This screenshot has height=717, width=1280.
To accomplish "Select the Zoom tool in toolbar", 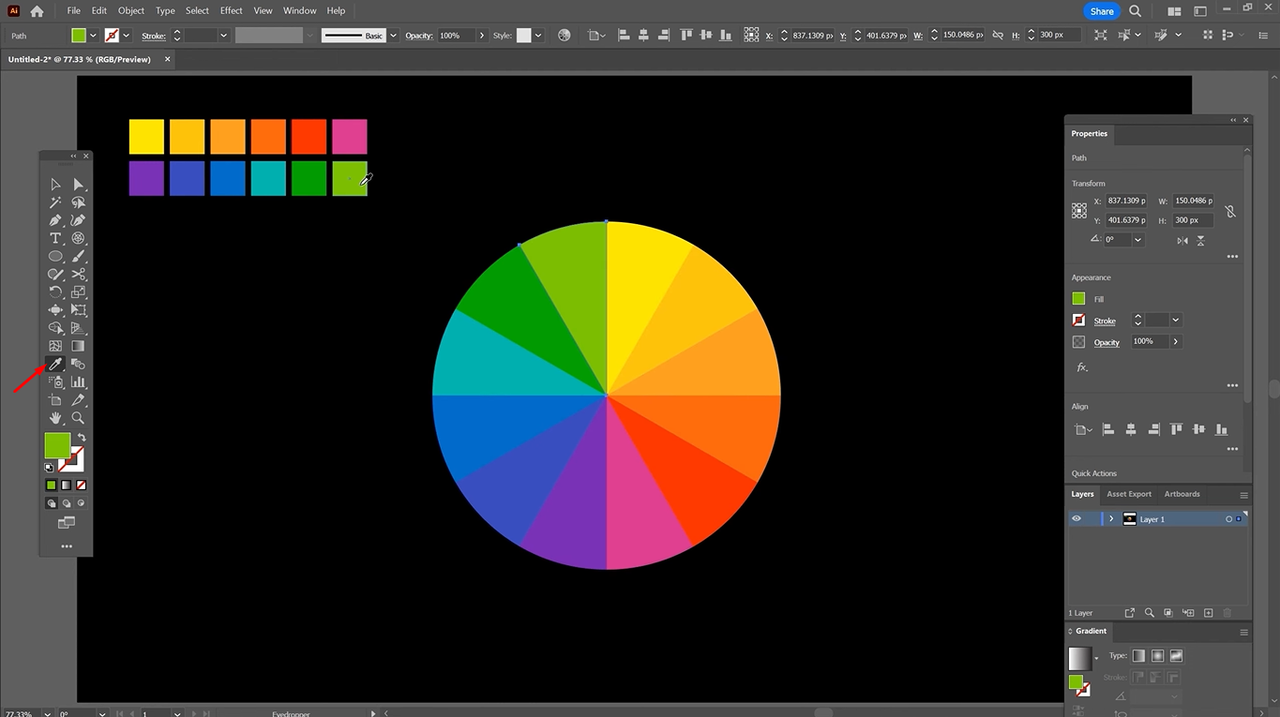I will click(x=78, y=418).
